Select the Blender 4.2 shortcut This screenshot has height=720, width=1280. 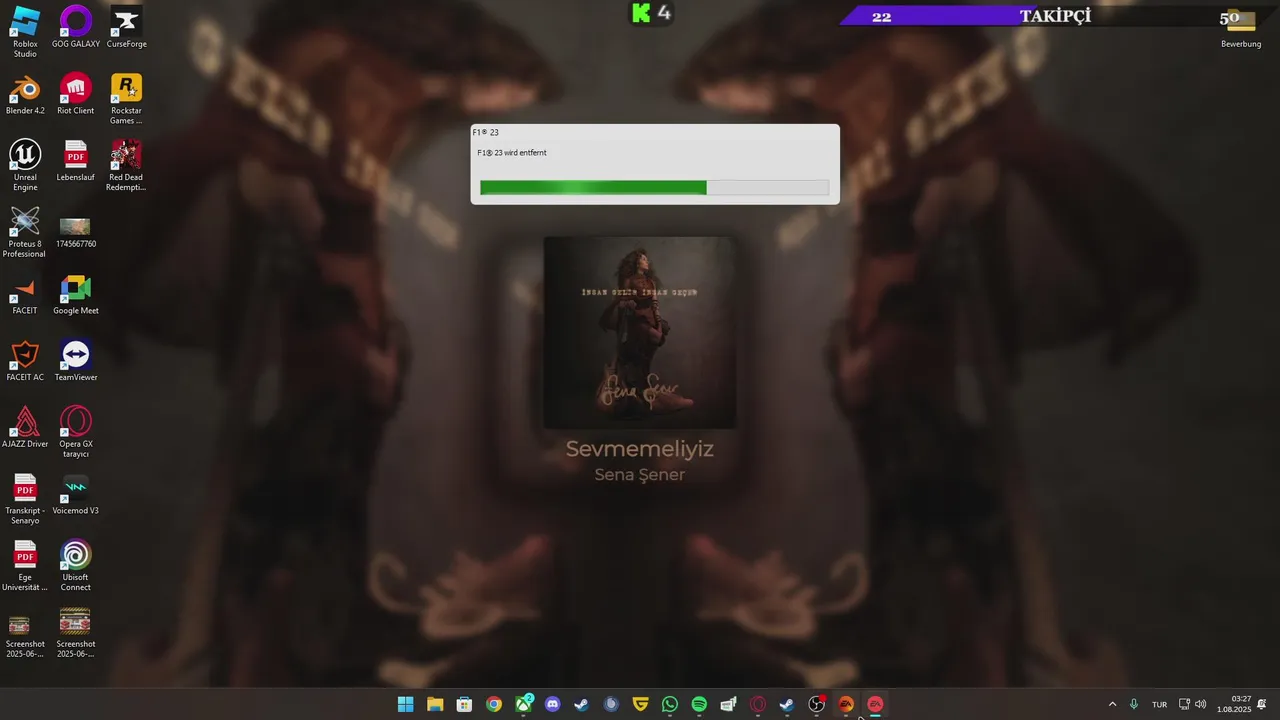pyautogui.click(x=25, y=94)
